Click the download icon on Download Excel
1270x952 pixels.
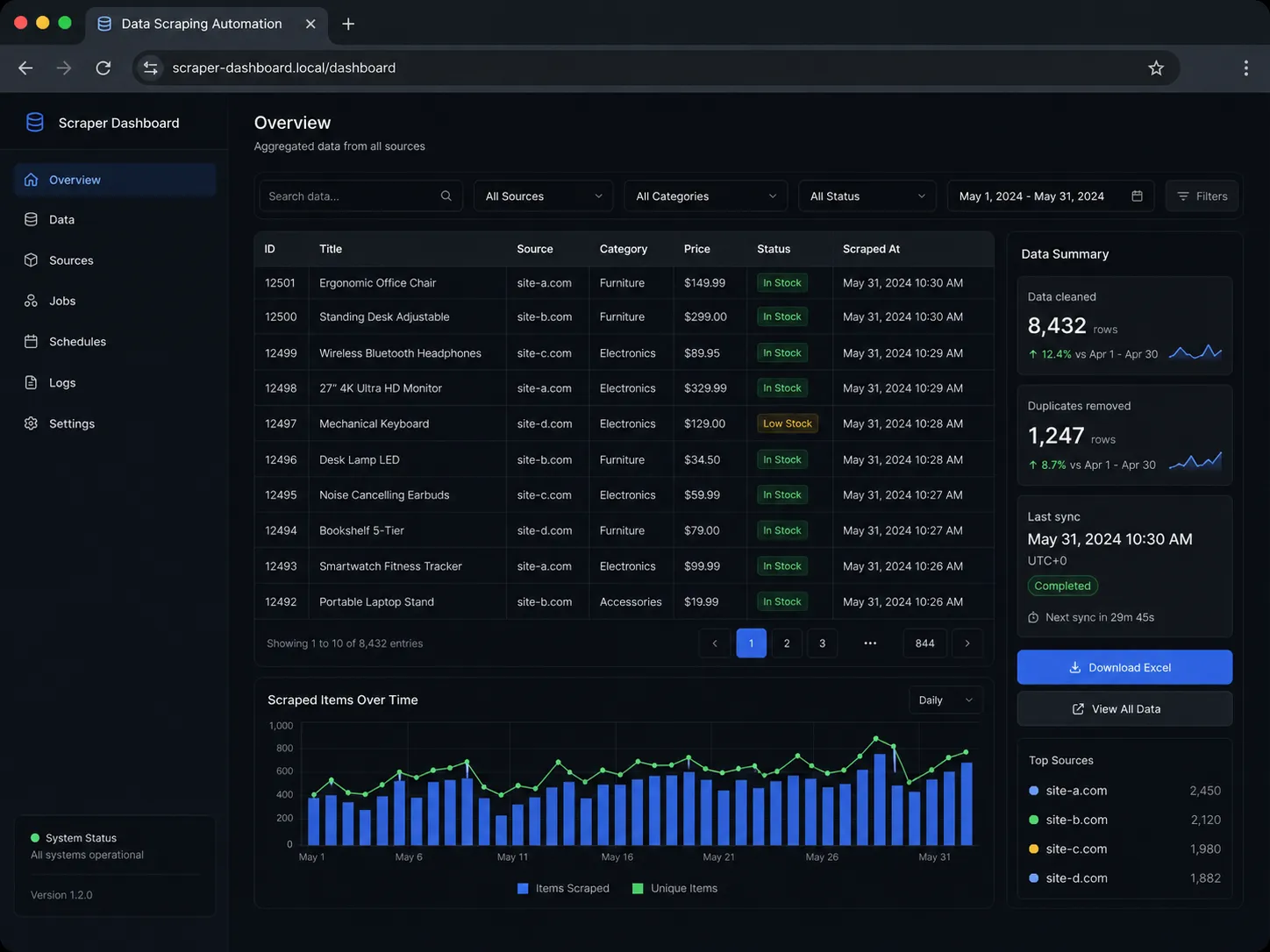[x=1074, y=668]
